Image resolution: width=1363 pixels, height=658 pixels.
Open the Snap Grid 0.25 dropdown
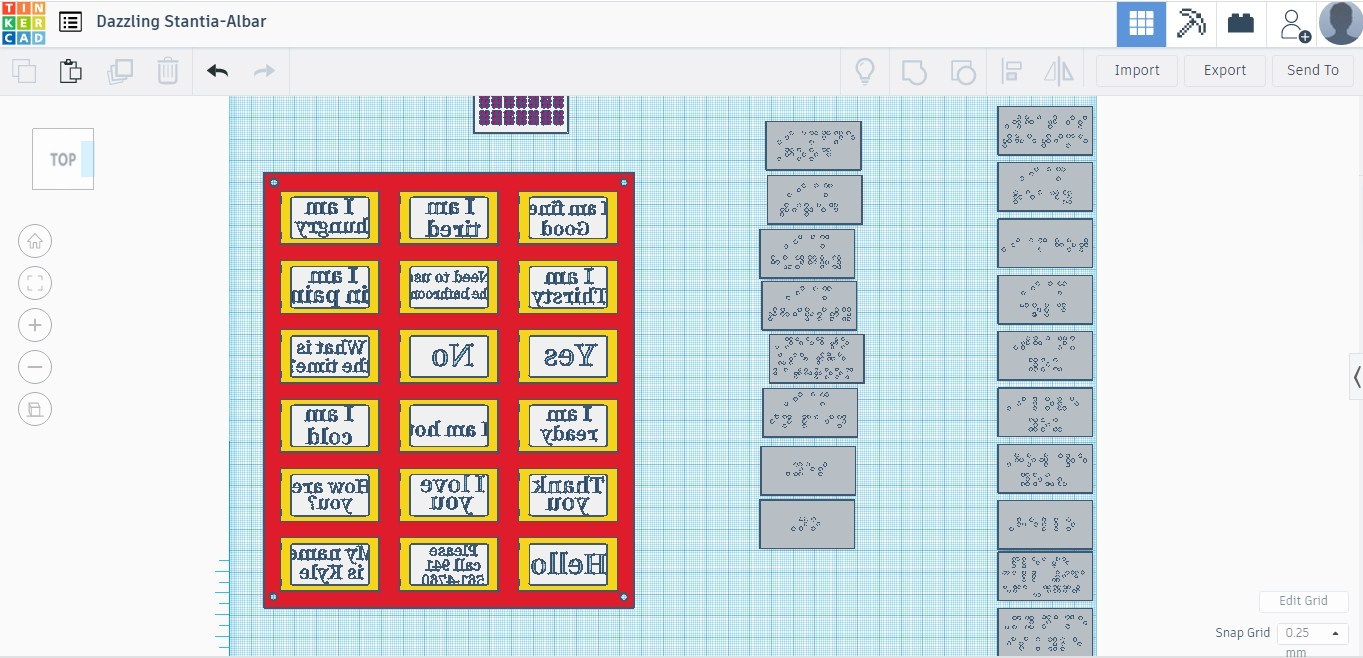tap(1313, 633)
